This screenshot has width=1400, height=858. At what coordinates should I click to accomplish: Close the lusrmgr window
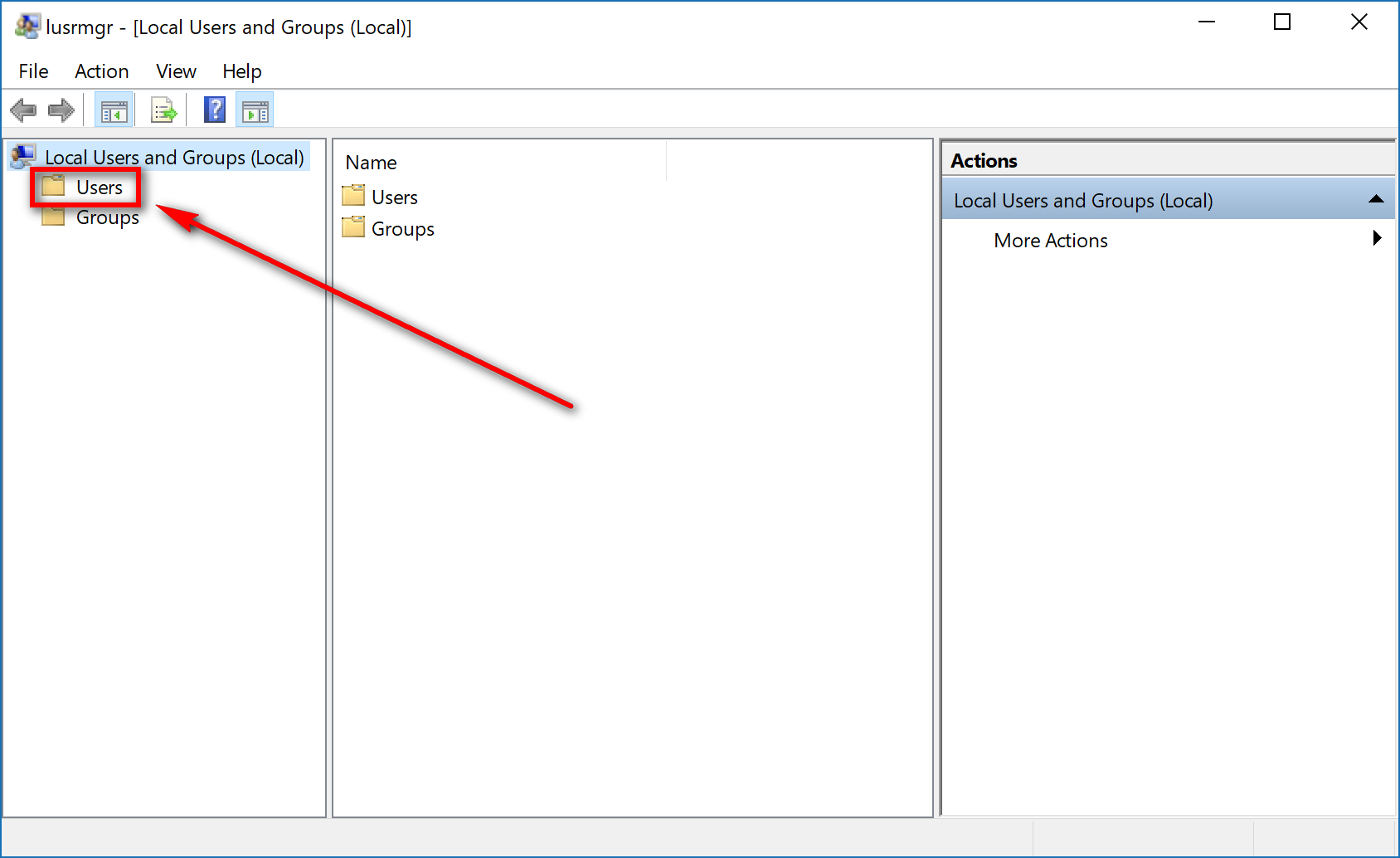coord(1359,22)
